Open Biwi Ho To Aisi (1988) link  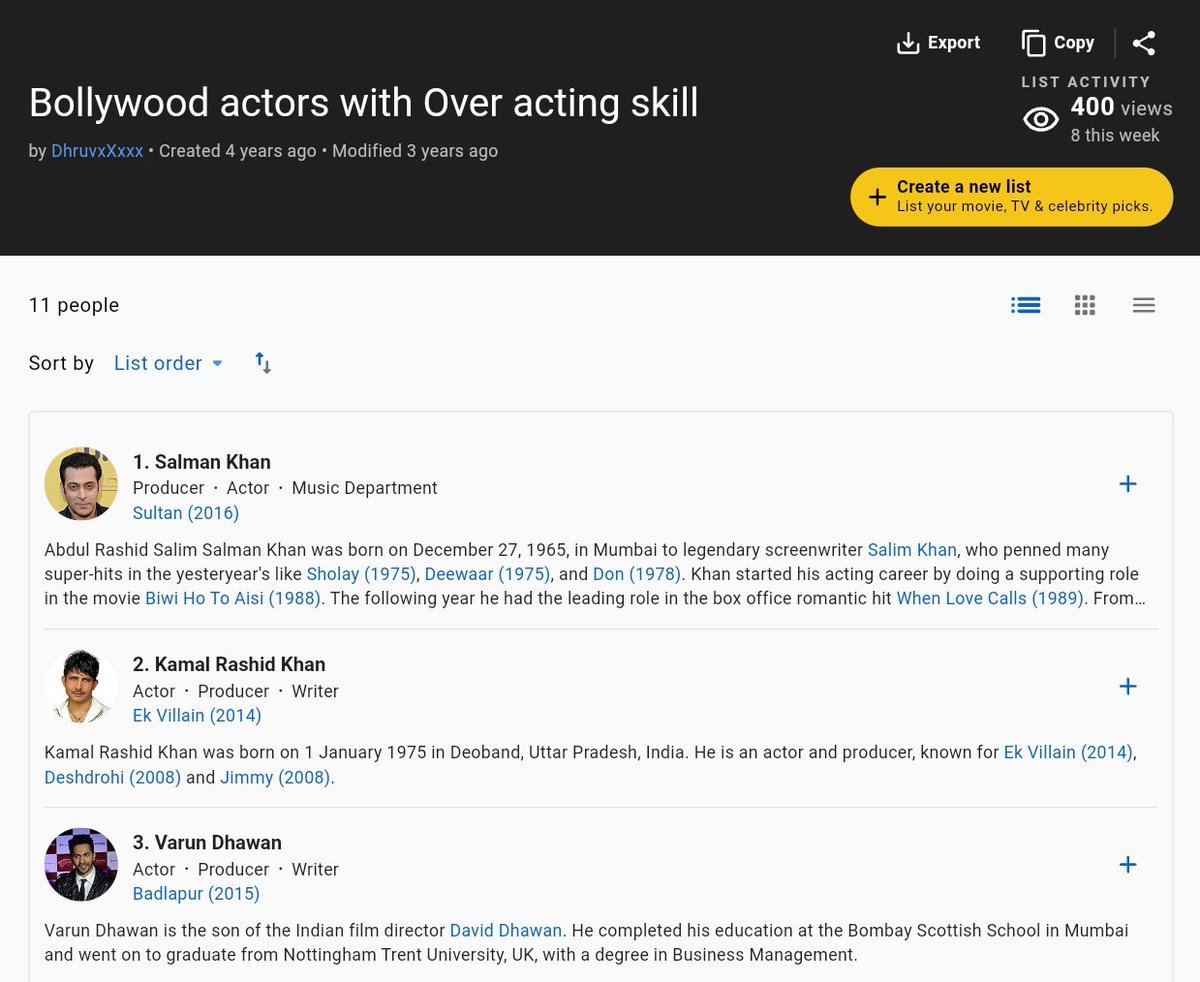pos(233,599)
